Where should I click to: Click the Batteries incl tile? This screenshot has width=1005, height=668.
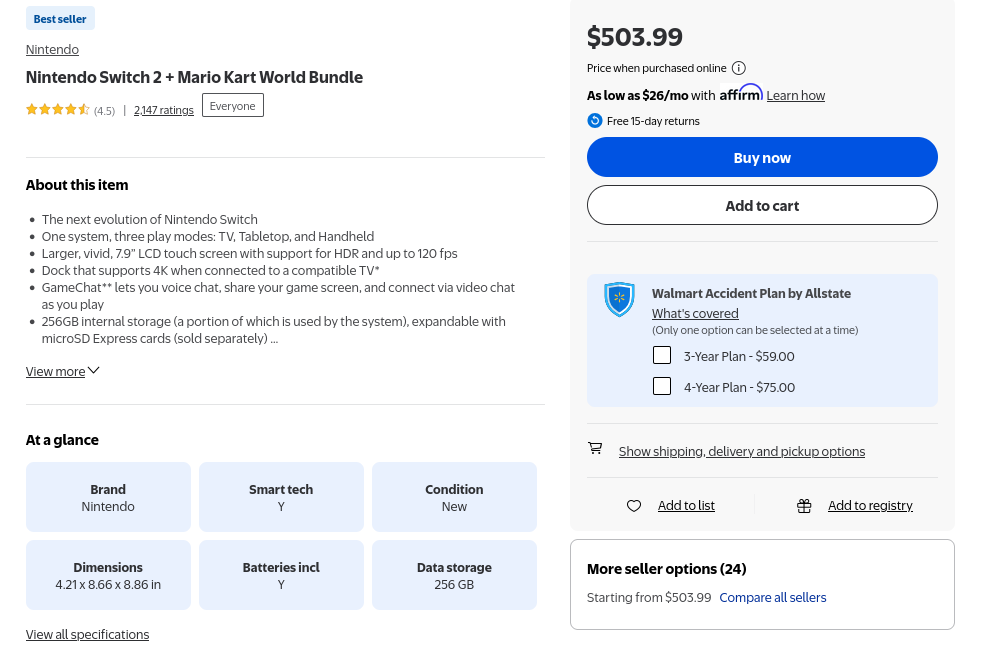(x=281, y=575)
